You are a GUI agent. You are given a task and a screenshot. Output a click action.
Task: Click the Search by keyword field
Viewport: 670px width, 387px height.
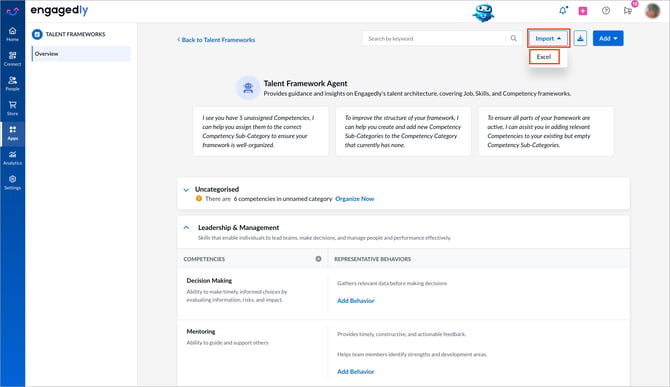click(434, 38)
